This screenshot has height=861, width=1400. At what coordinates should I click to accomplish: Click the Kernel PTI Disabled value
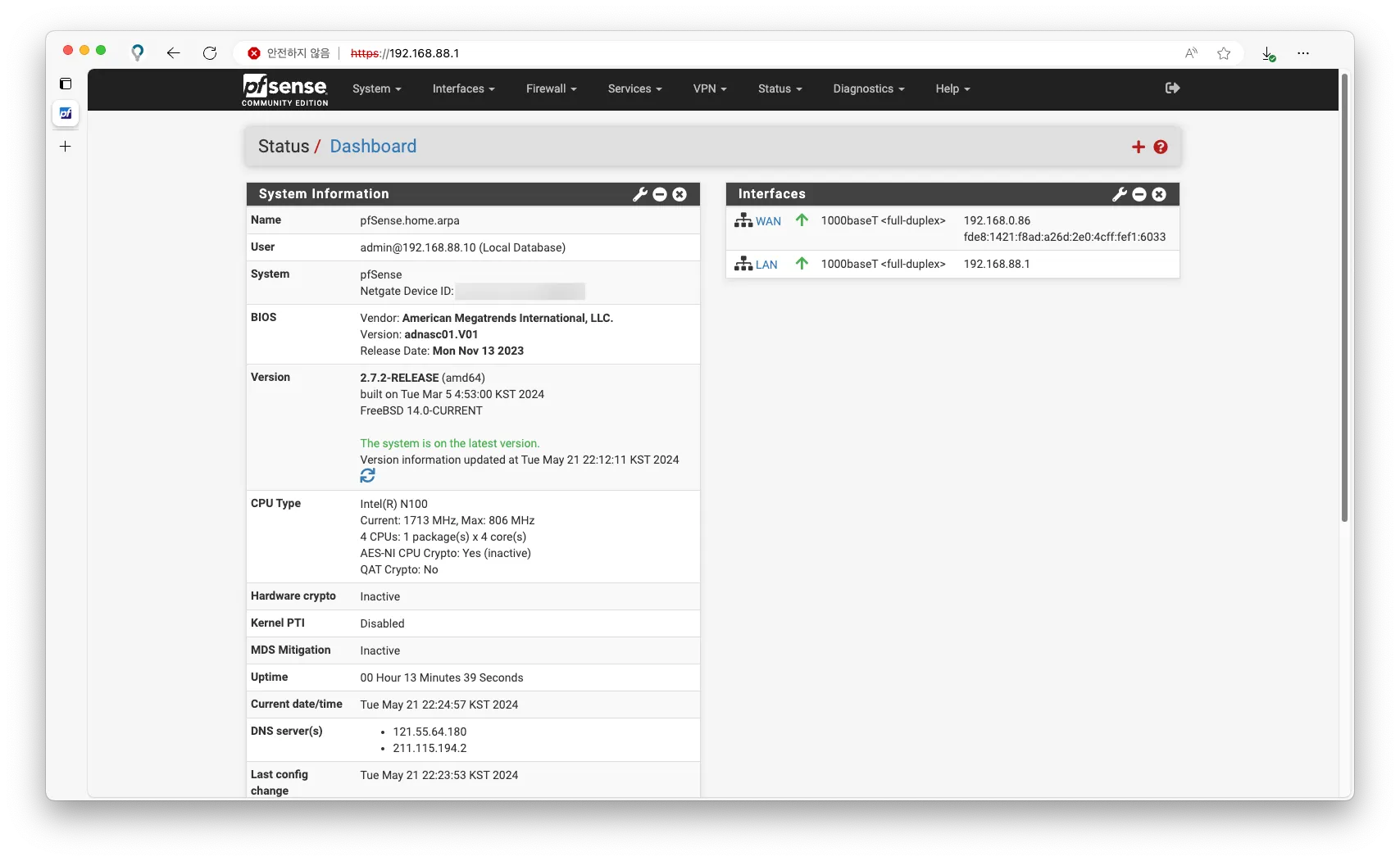pos(383,623)
